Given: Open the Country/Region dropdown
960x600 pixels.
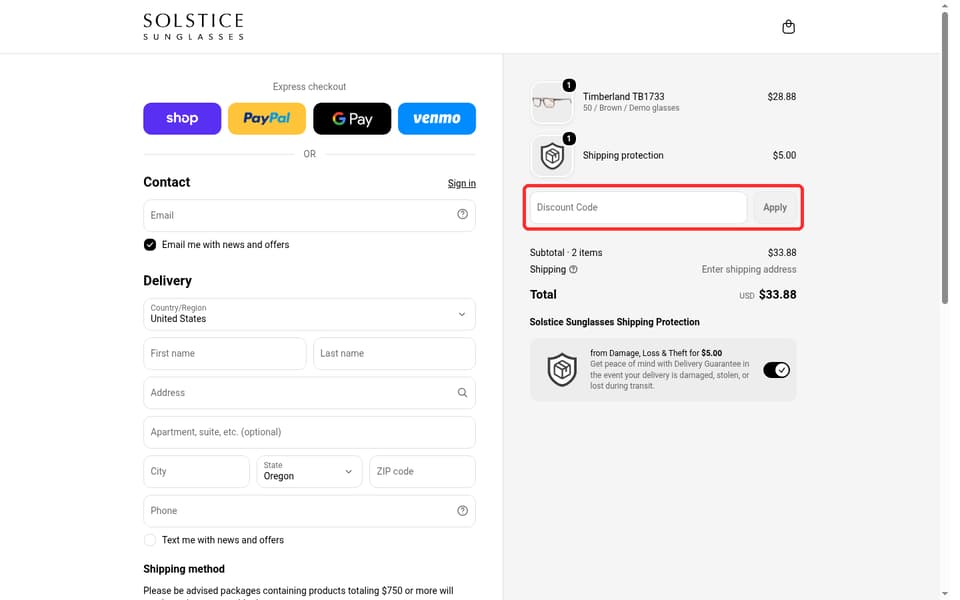Looking at the screenshot, I should pos(309,314).
